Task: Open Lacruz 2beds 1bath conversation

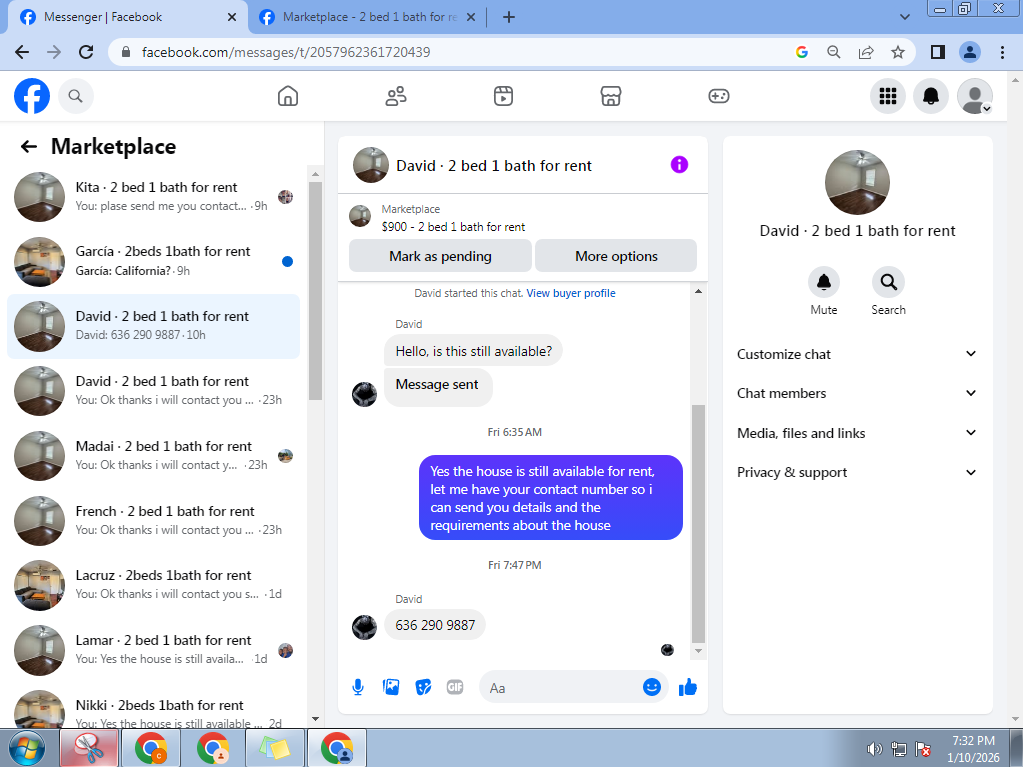Action: [153, 585]
